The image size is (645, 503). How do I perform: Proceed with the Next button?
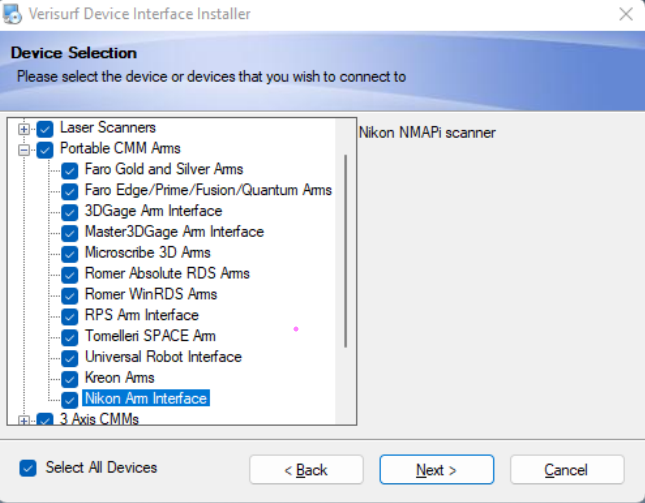[x=437, y=469]
